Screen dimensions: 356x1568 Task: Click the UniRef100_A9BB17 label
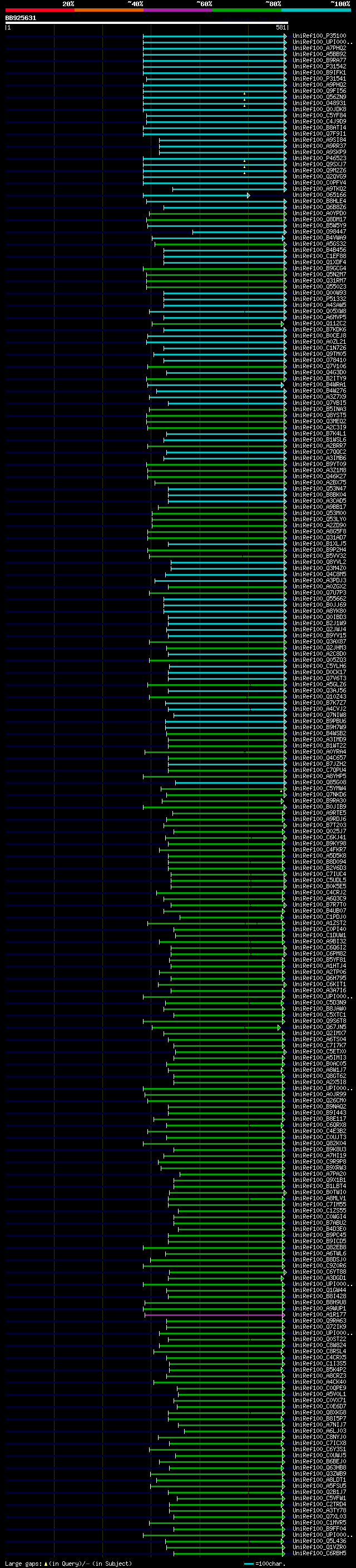pos(319,507)
